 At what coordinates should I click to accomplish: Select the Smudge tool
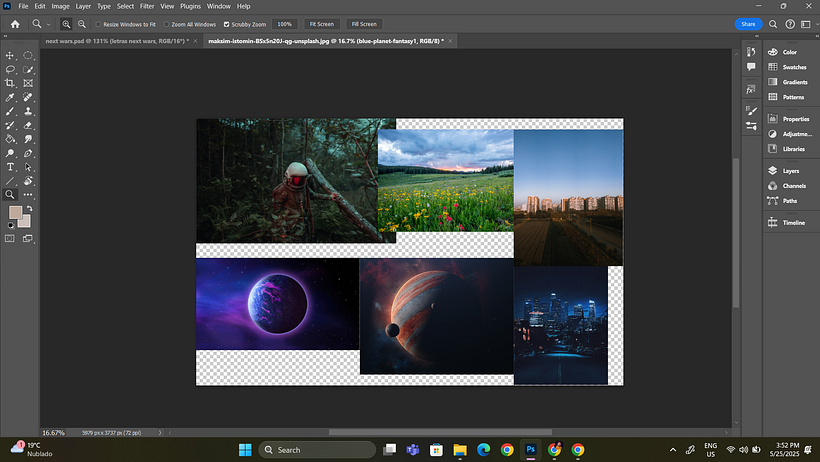pyautogui.click(x=28, y=139)
